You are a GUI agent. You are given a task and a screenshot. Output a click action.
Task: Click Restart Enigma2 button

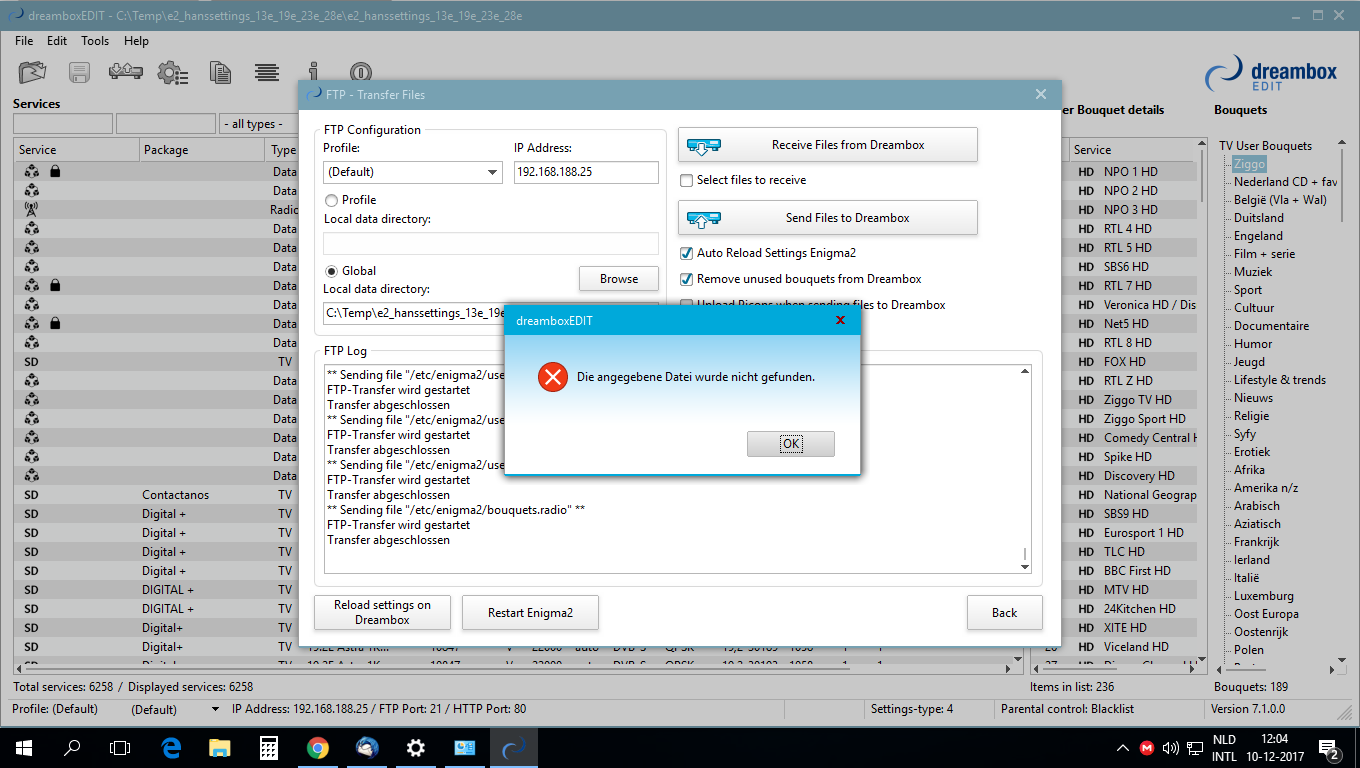(x=530, y=613)
